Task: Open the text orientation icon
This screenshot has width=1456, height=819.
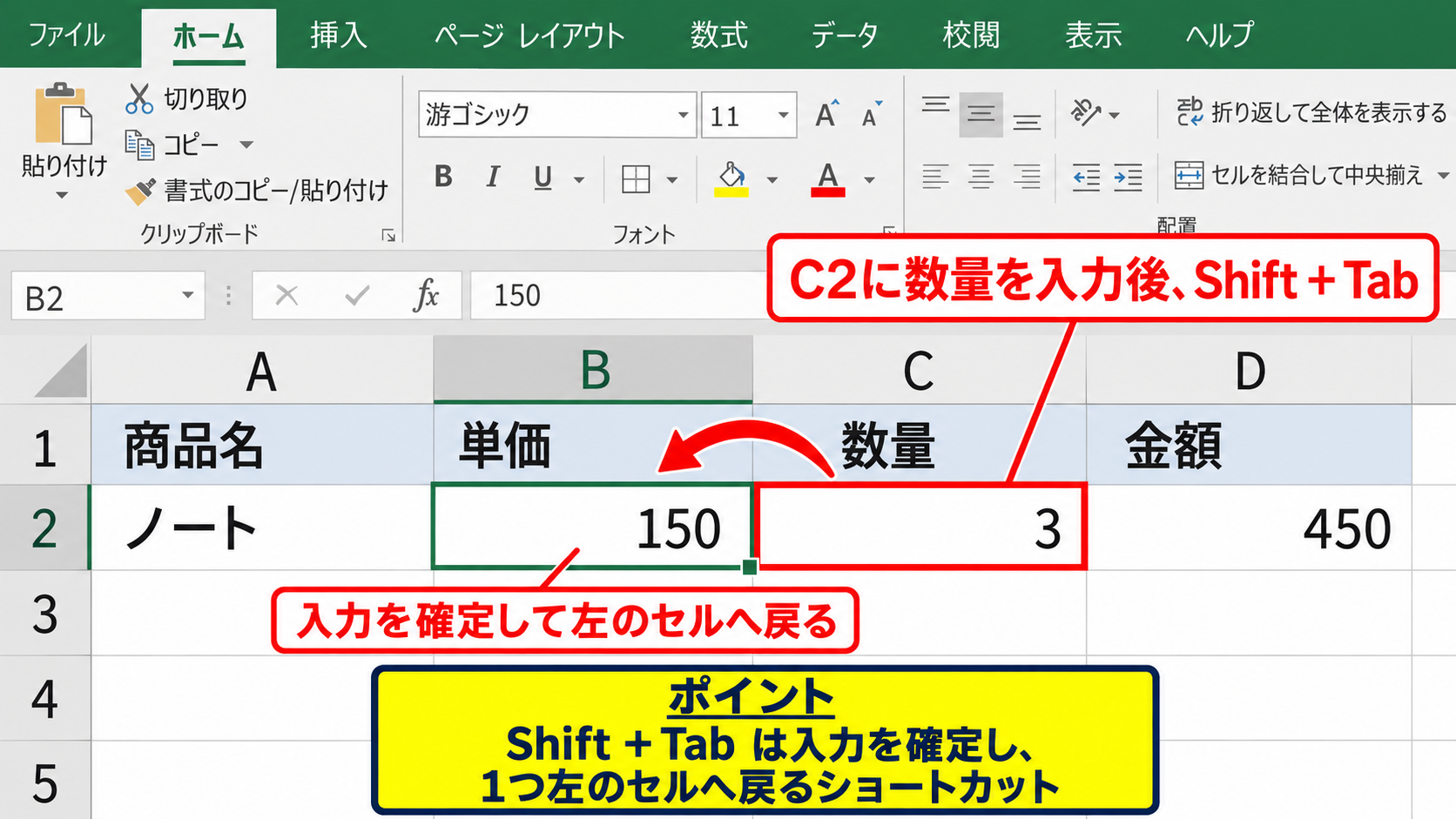Action: (x=1086, y=113)
